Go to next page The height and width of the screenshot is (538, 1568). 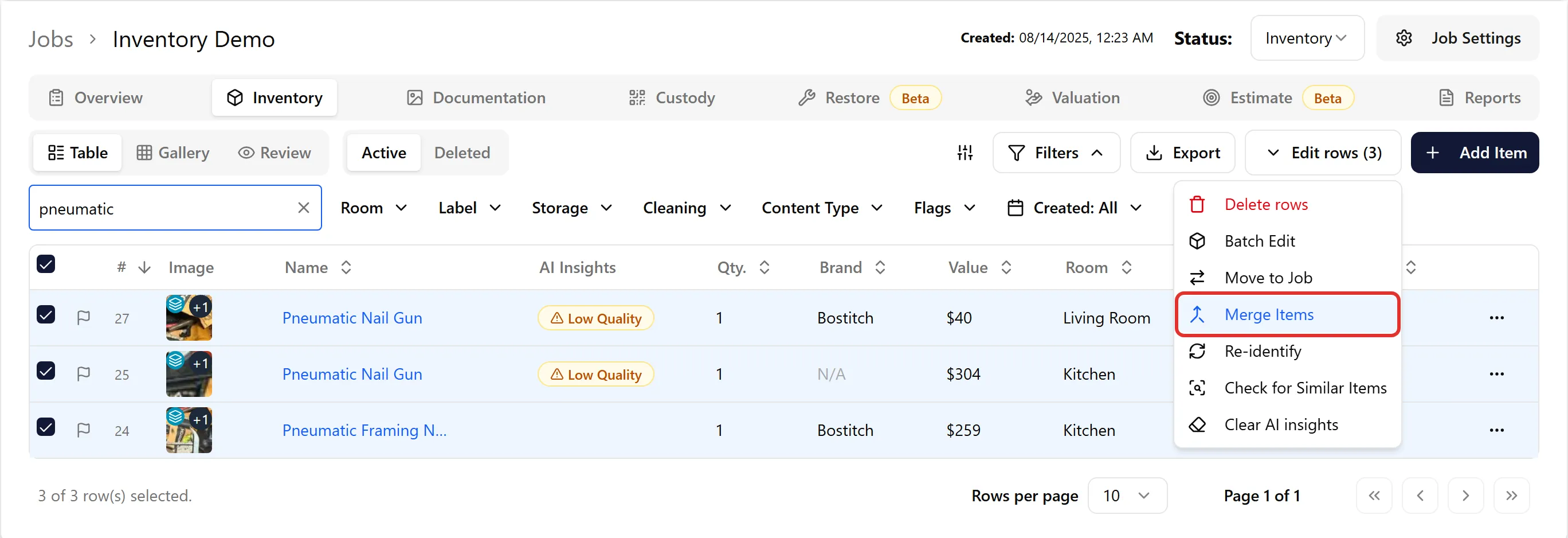(x=1465, y=496)
